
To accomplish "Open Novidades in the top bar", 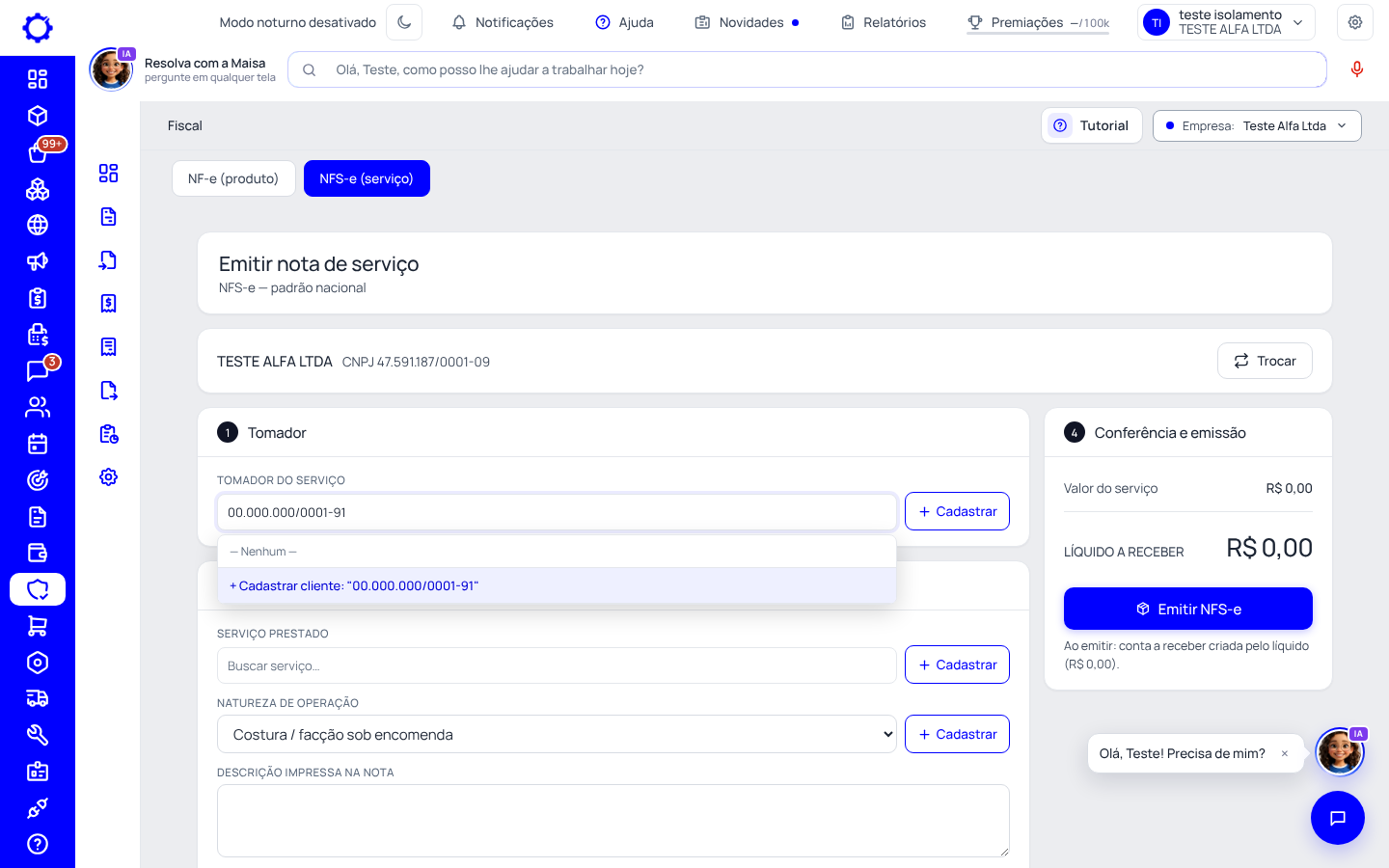I will (x=747, y=22).
